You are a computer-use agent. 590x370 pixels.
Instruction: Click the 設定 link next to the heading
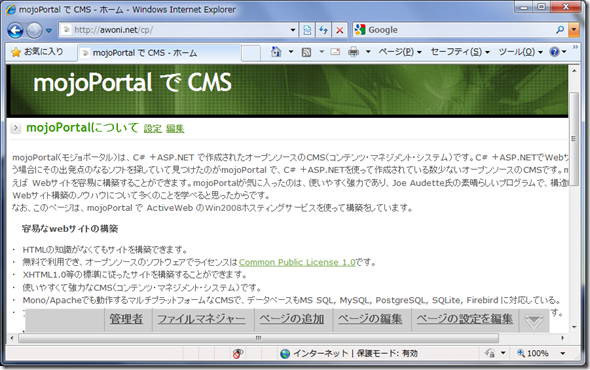[153, 129]
